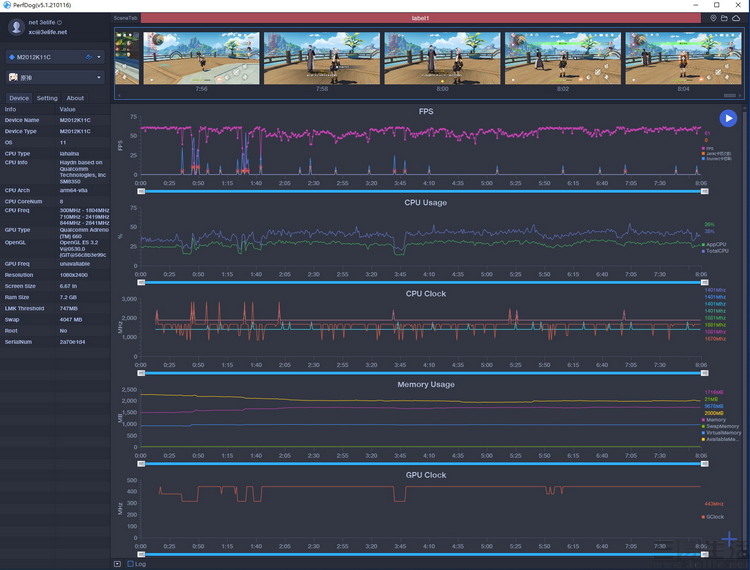Open the folder icon in the top toolbar

[x=724, y=18]
